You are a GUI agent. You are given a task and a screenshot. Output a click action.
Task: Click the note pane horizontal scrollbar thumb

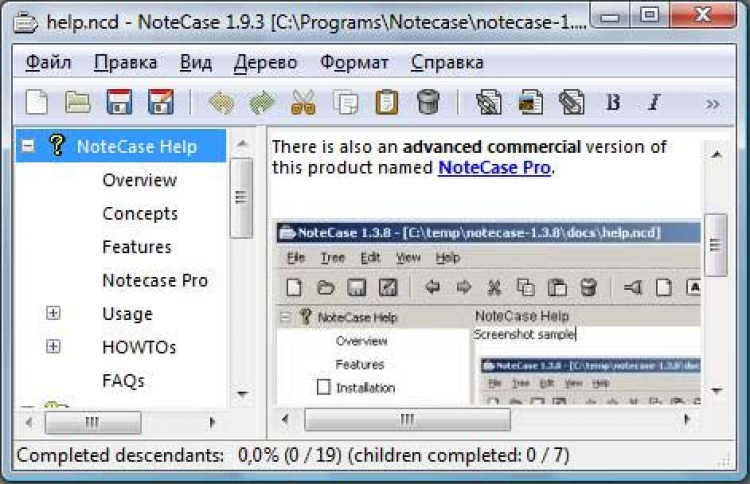(x=407, y=420)
